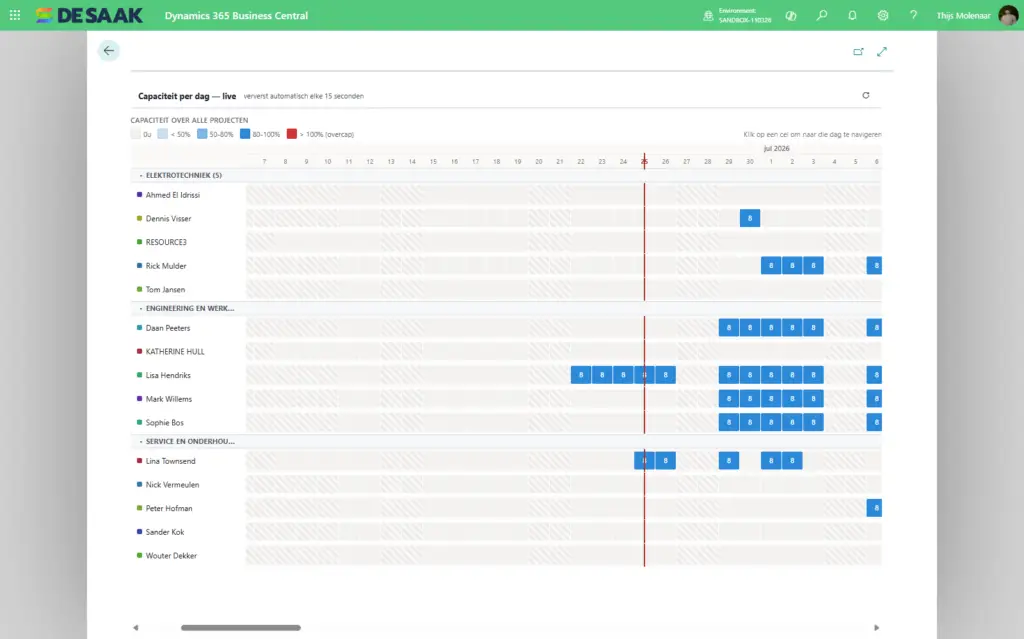Click day 7 in the date header

pos(264,161)
